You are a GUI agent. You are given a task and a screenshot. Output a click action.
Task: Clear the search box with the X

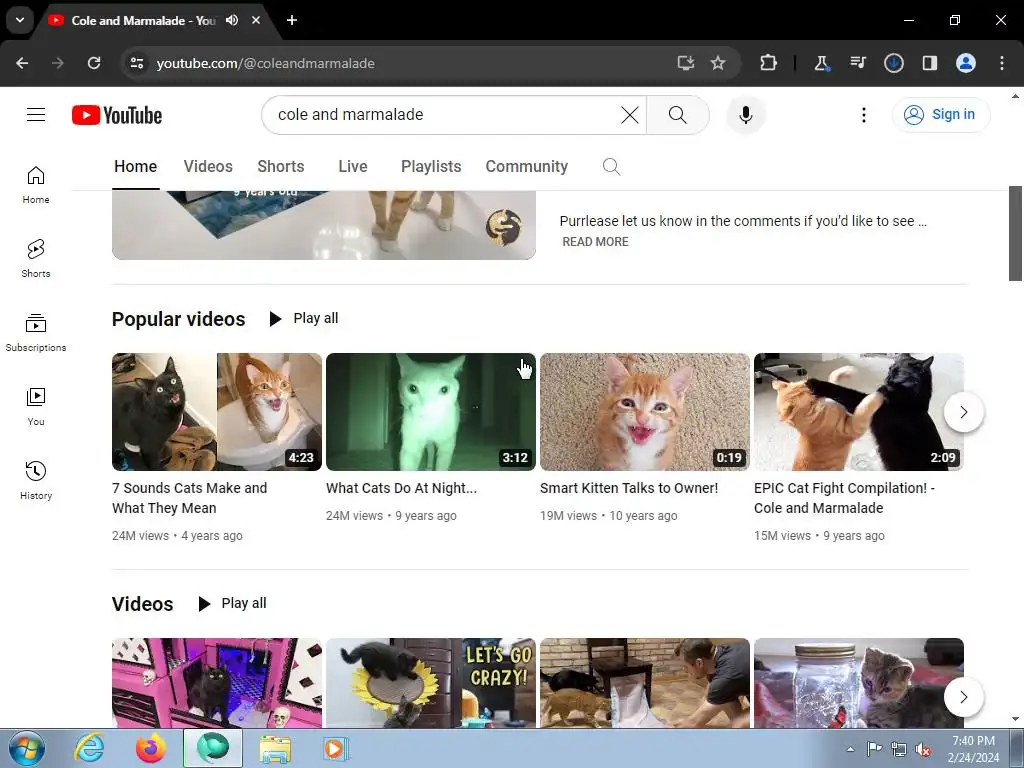click(630, 115)
